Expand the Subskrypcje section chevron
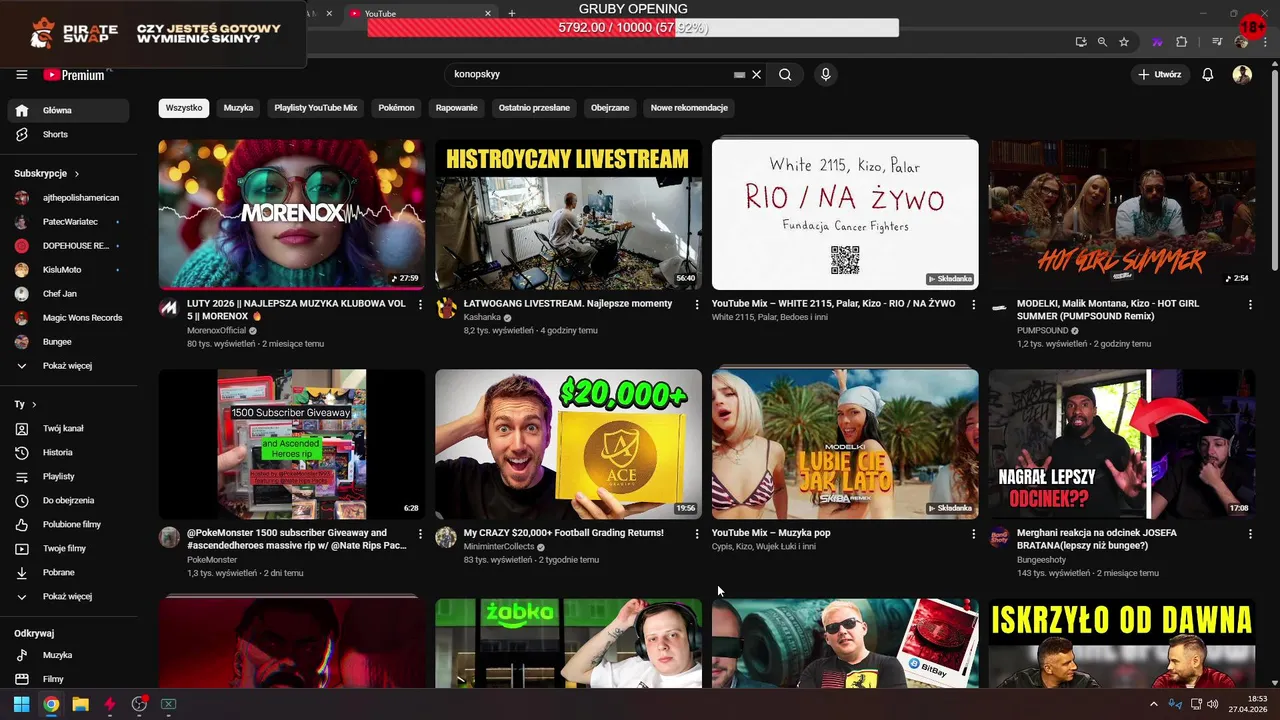The width and height of the screenshot is (1280, 720). (x=77, y=174)
